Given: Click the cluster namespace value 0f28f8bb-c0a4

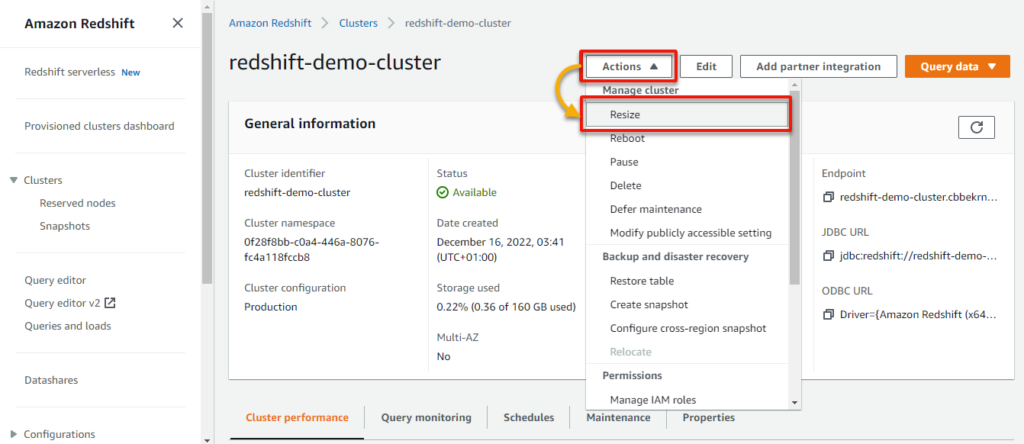Looking at the screenshot, I should 312,249.
